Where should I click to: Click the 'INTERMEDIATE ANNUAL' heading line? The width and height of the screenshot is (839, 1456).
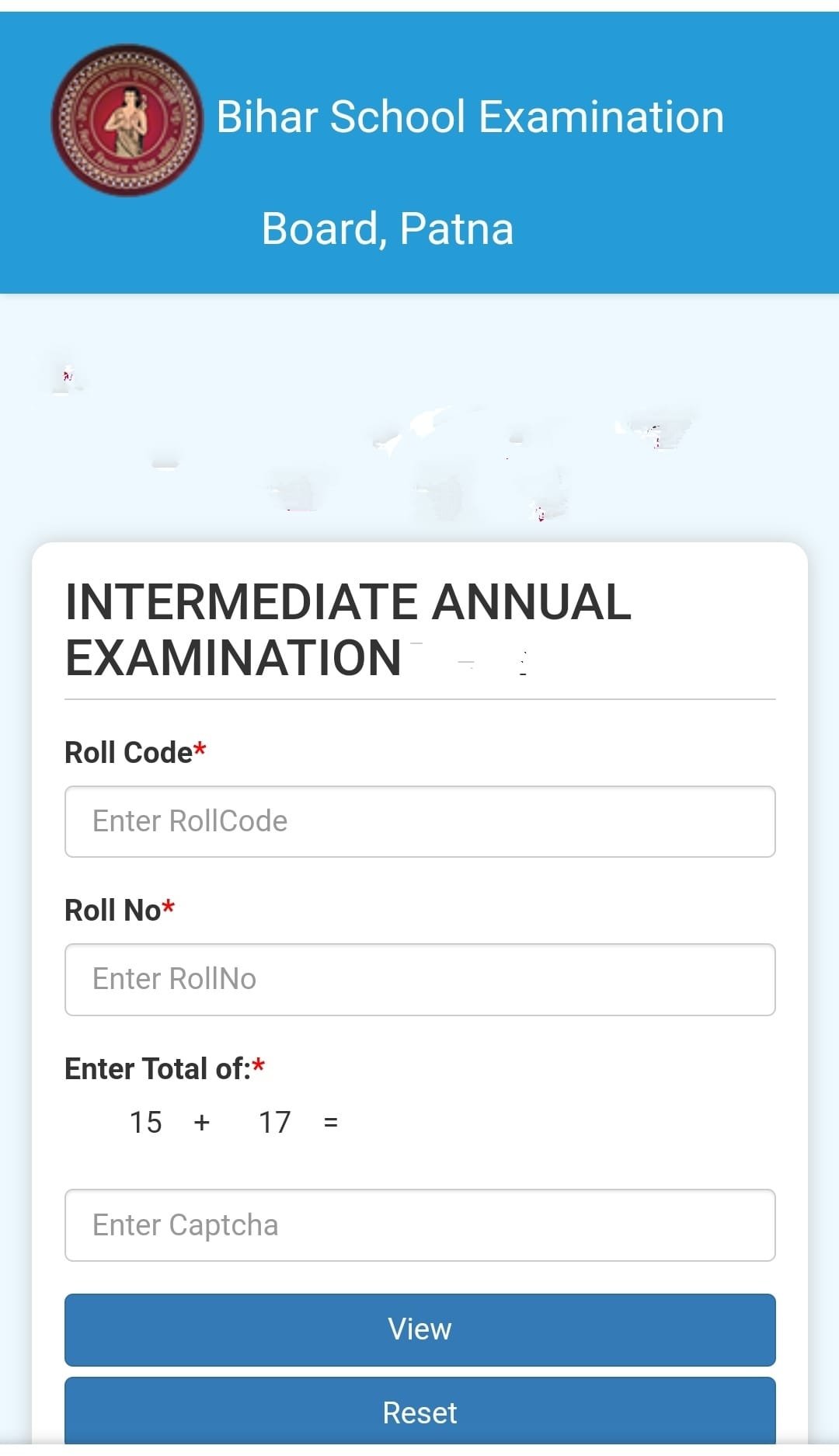click(x=348, y=602)
